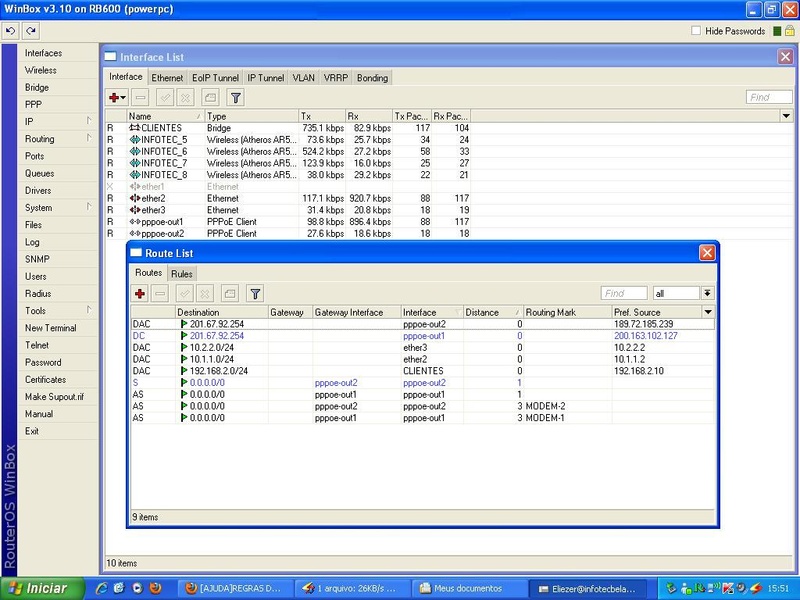
Task: Expand the Routing submenu
Action: [x=59, y=139]
